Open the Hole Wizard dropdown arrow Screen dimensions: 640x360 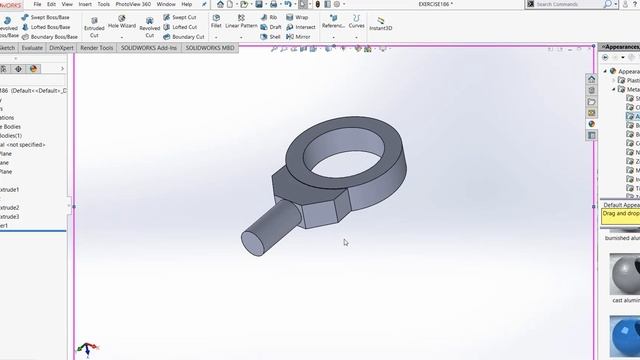pos(122,38)
